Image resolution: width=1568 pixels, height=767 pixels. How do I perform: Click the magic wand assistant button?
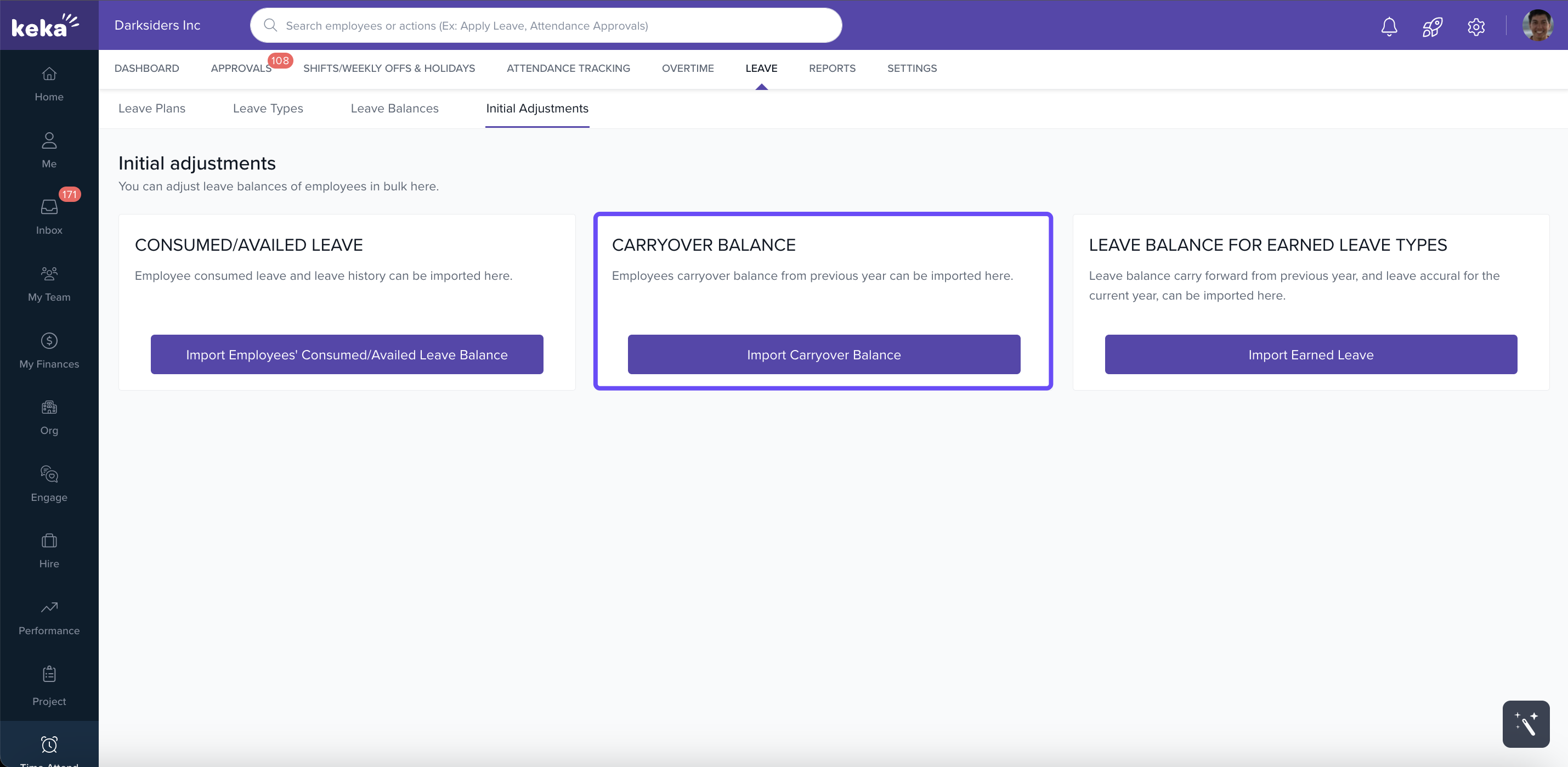point(1525,724)
